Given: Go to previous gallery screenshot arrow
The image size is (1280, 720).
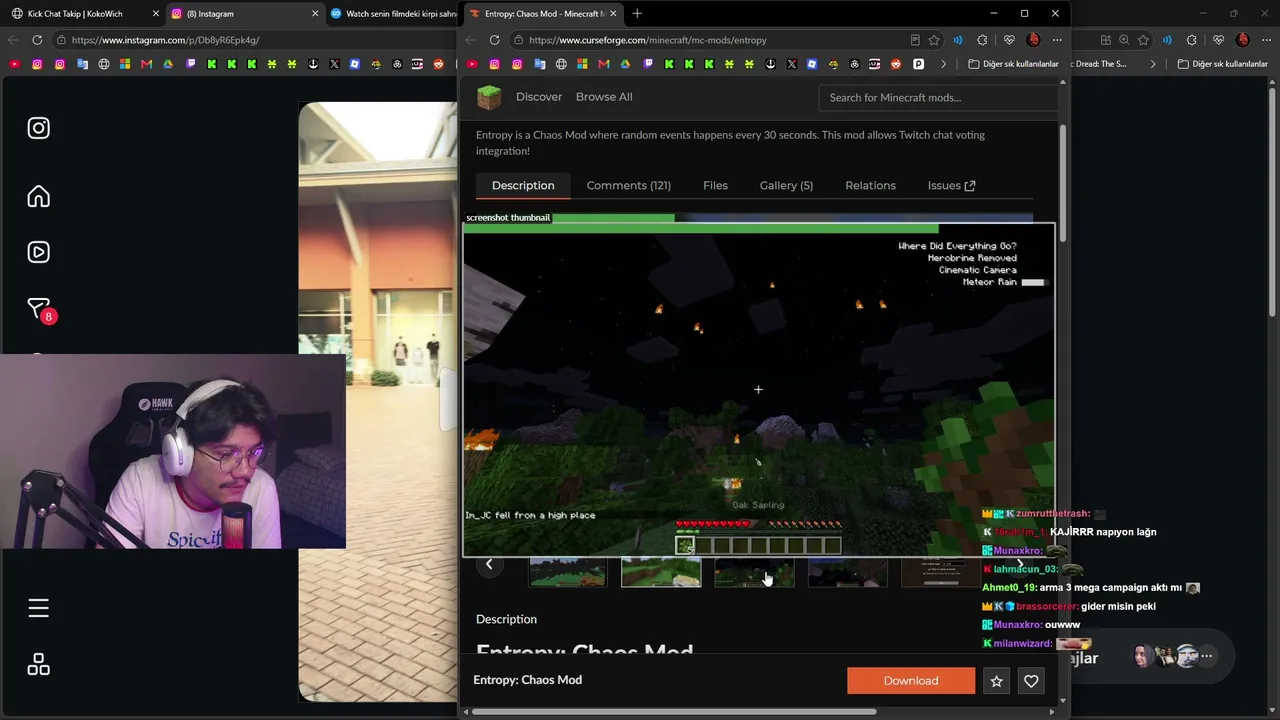Looking at the screenshot, I should 489,564.
